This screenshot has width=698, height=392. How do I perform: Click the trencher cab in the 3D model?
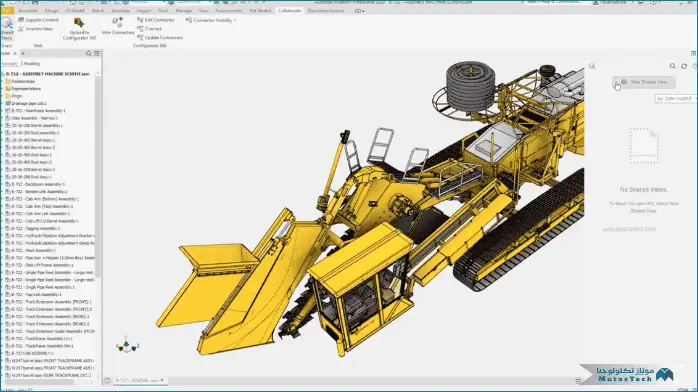tap(361, 289)
